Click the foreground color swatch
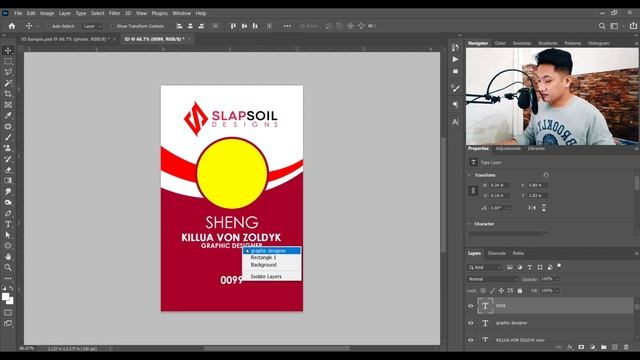The width and height of the screenshot is (640, 360). point(6,297)
